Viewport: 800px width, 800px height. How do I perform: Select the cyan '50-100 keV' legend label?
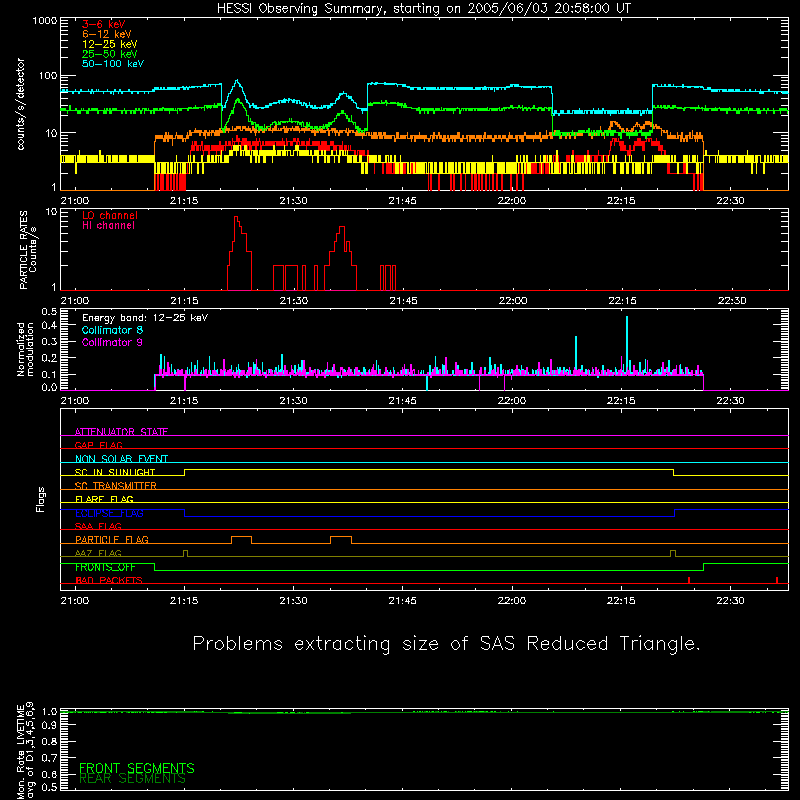pos(113,64)
